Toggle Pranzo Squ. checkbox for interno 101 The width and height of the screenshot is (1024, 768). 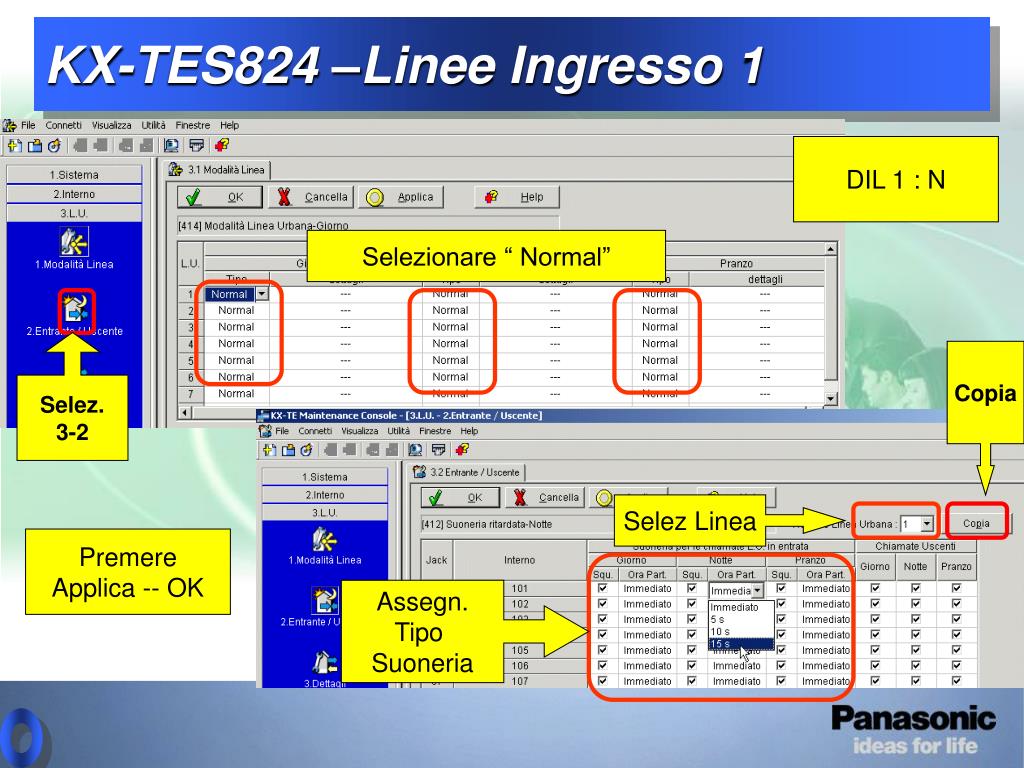[780, 588]
